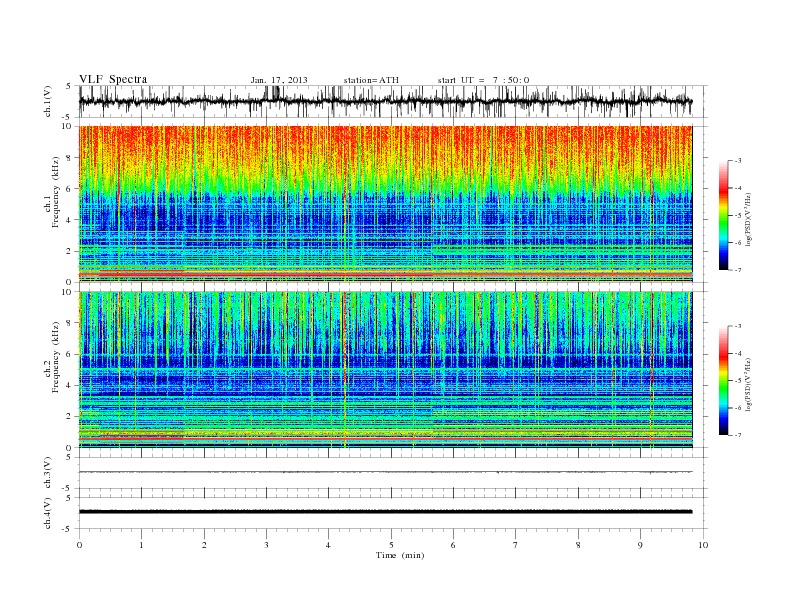792x612 pixels.
Task: Click the "4" kHz tick on ch.2 frequency axis
Action: [x=69, y=386]
